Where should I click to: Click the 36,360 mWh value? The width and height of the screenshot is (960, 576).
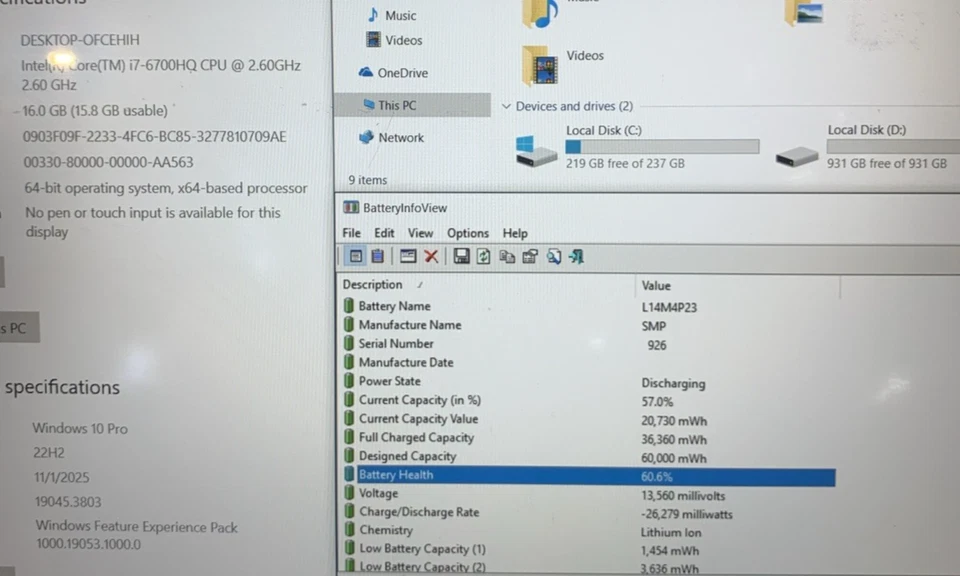(674, 439)
